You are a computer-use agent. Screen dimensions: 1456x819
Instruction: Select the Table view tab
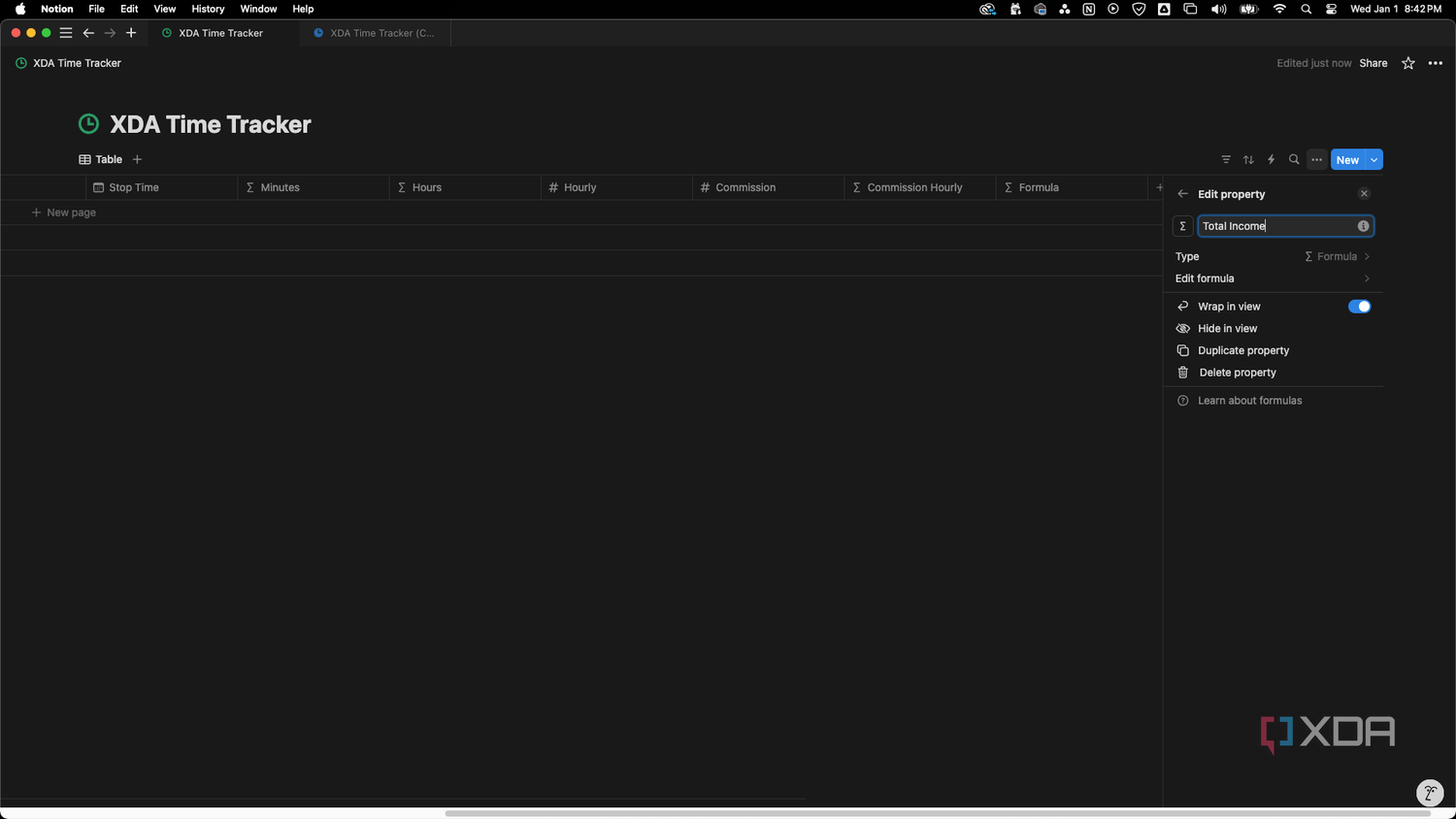tap(100, 159)
